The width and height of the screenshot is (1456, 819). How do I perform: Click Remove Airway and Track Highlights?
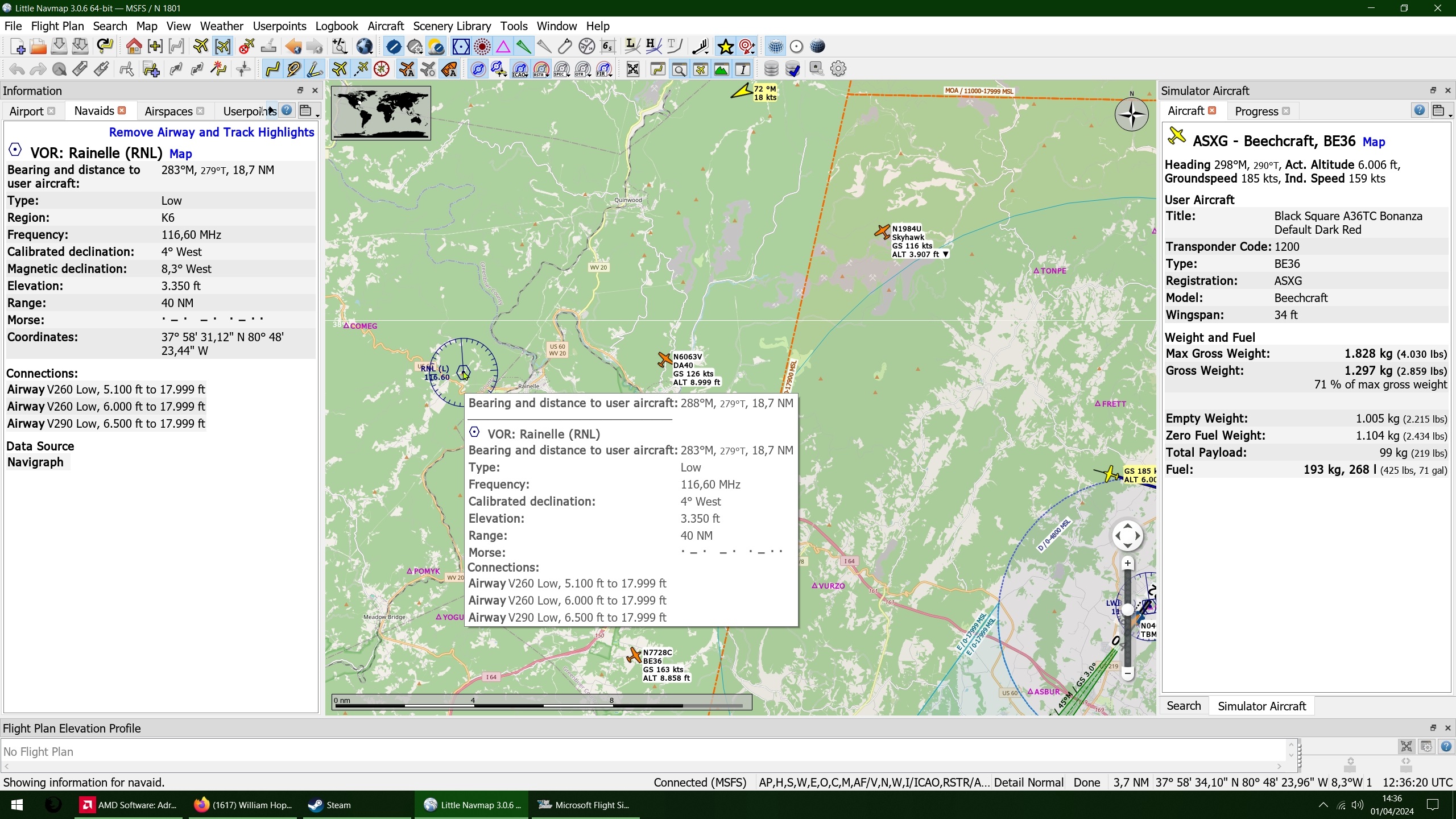pyautogui.click(x=212, y=132)
